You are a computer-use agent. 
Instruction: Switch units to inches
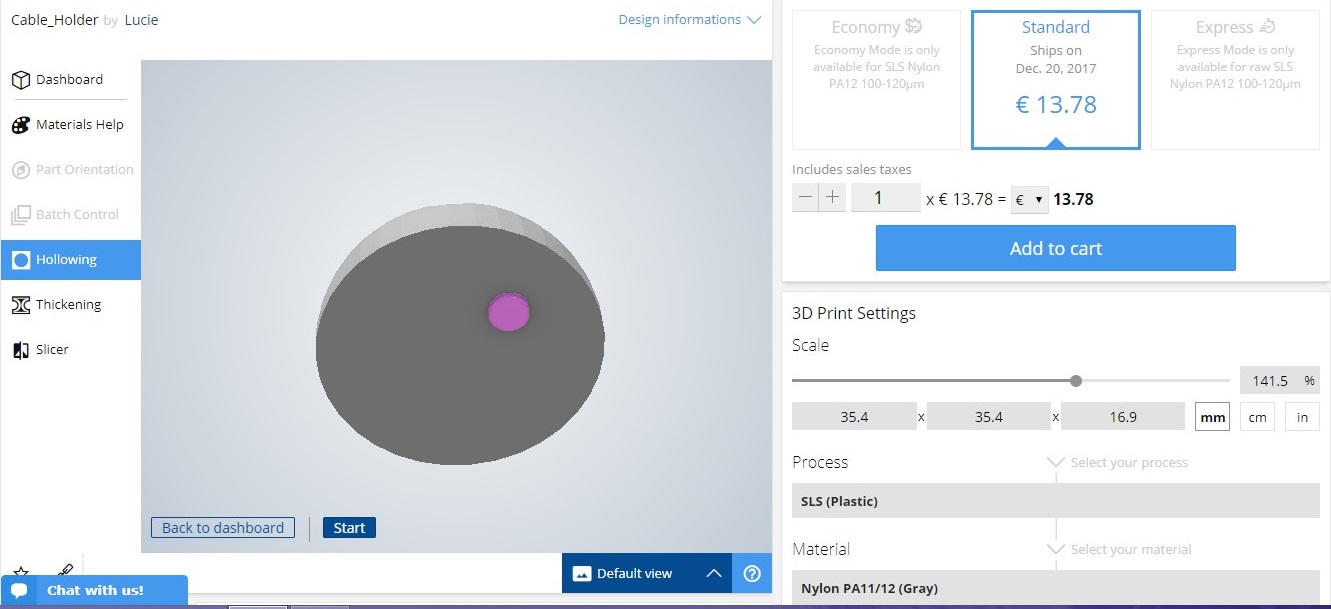1302,417
